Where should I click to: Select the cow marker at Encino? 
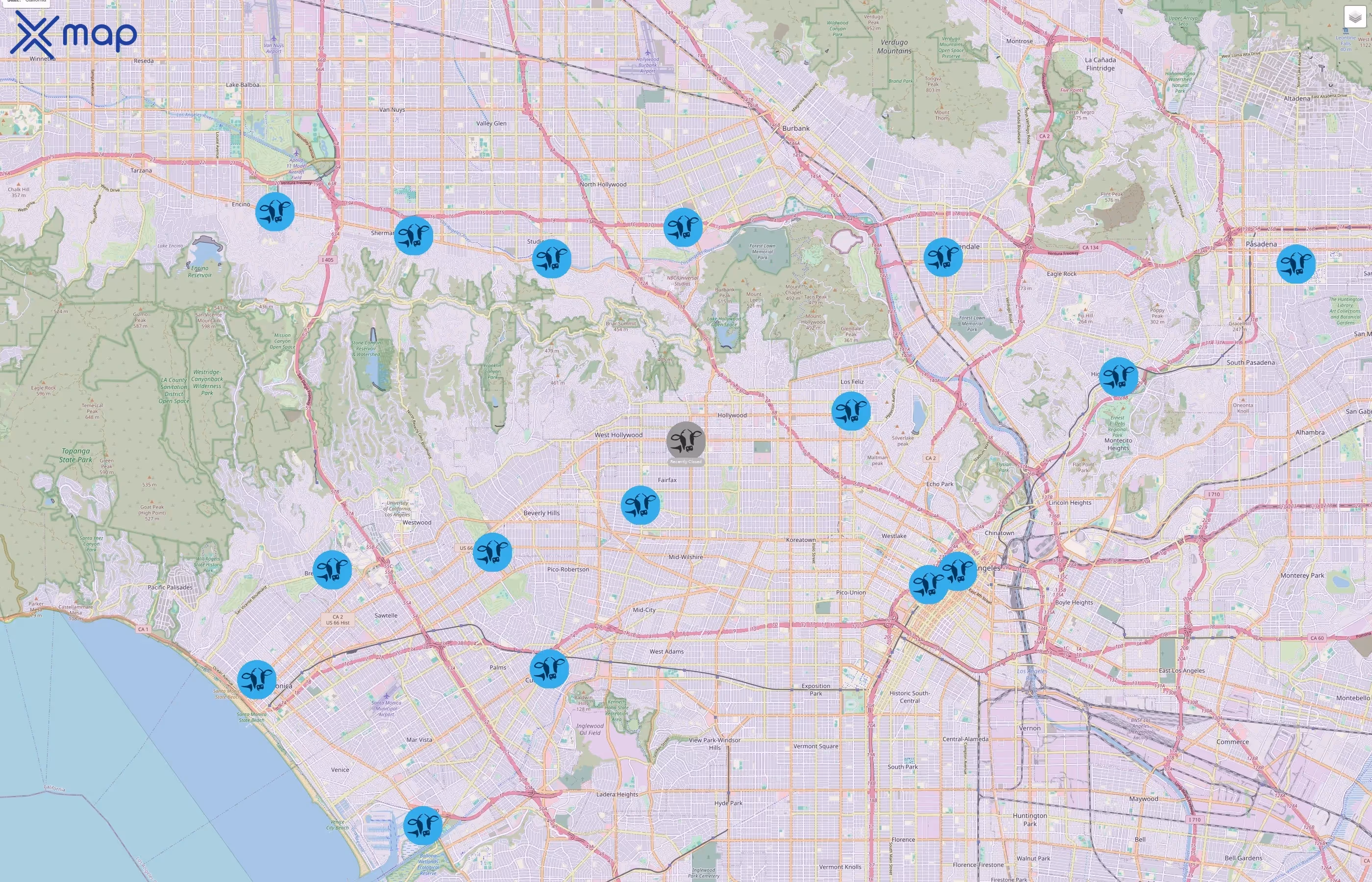275,212
